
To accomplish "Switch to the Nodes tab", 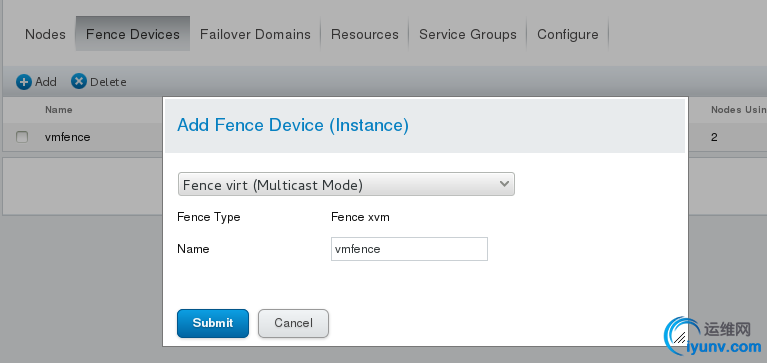I will click(45, 34).
